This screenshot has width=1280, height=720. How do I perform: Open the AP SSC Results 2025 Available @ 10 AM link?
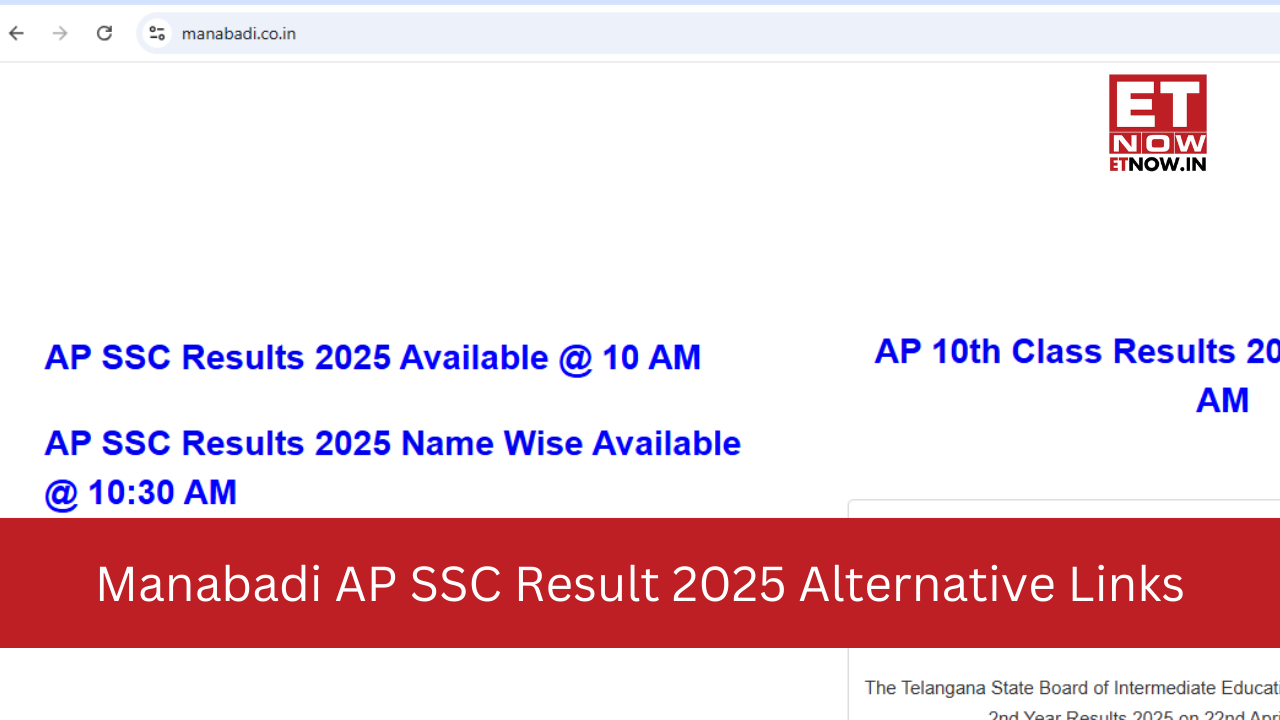pyautogui.click(x=373, y=357)
